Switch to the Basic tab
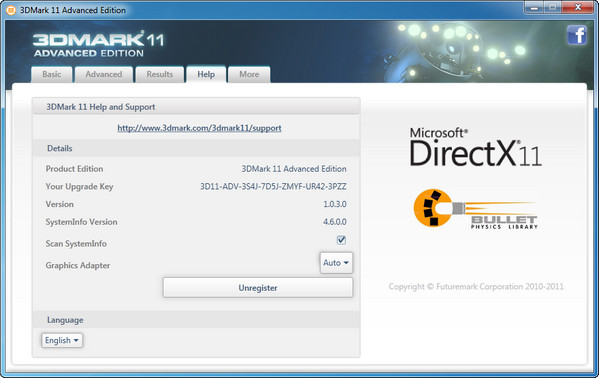This screenshot has width=599, height=378. (x=52, y=75)
